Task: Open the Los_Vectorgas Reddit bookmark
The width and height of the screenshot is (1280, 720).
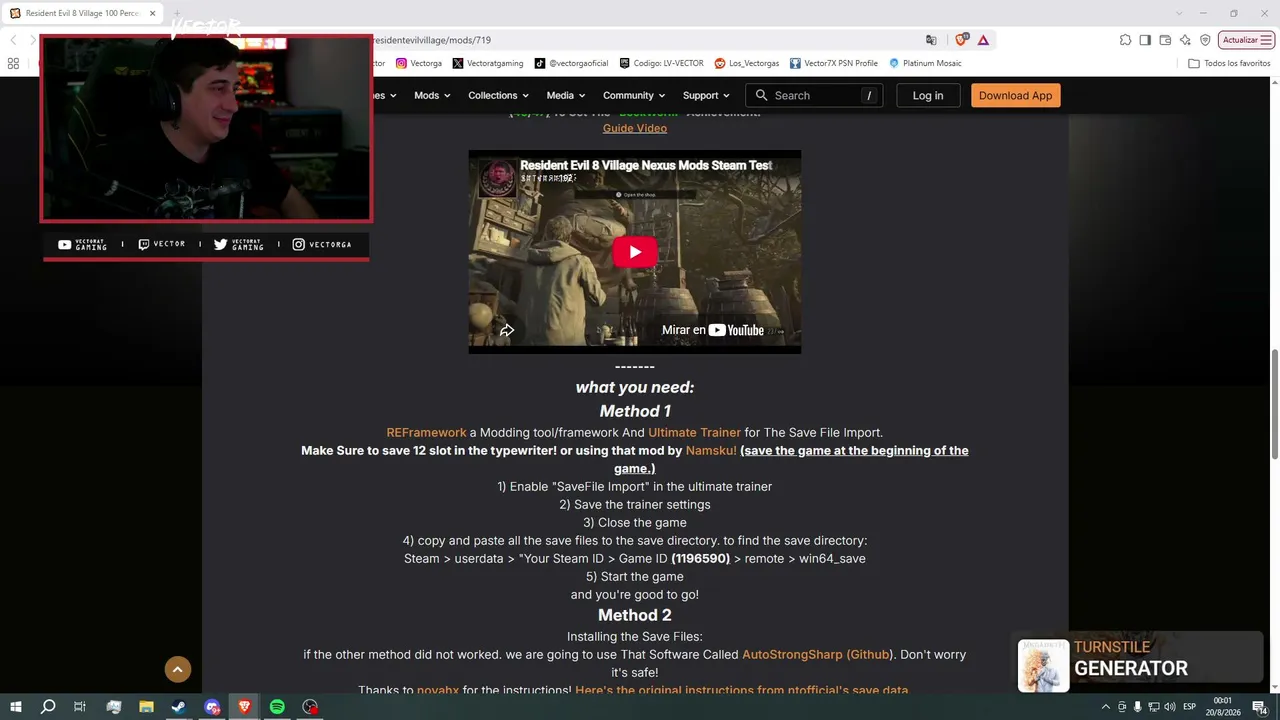Action: pos(746,63)
